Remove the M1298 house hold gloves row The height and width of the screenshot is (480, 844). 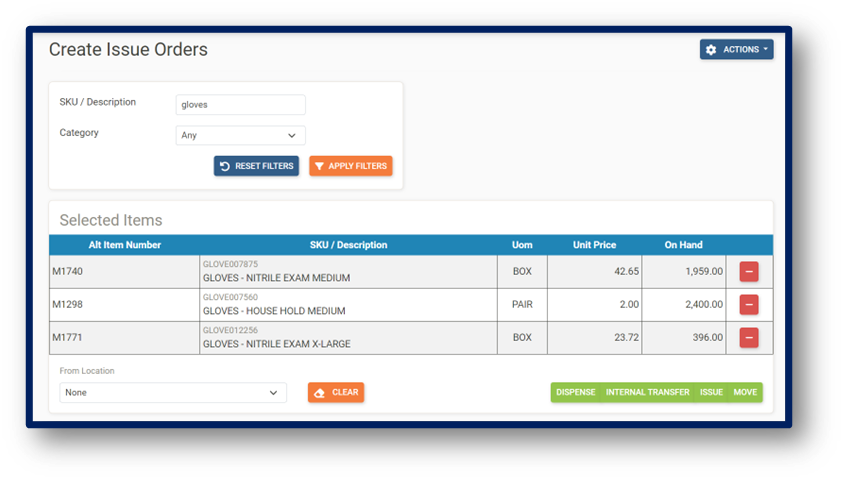(x=749, y=304)
